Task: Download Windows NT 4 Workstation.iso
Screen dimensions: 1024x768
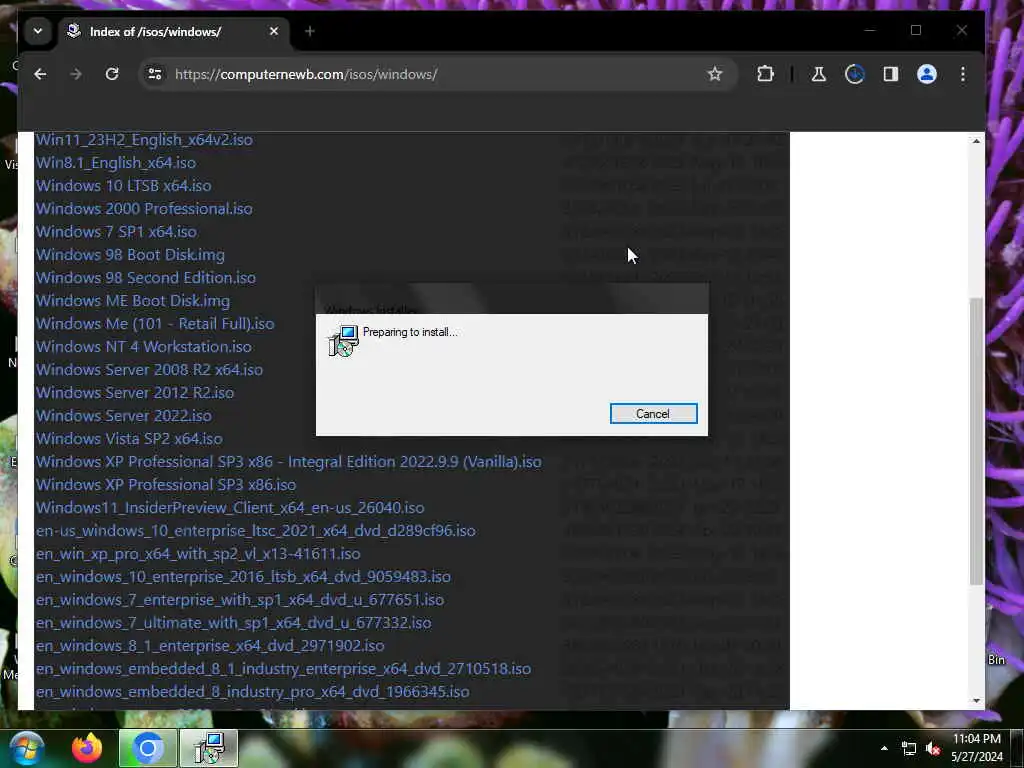Action: click(144, 347)
